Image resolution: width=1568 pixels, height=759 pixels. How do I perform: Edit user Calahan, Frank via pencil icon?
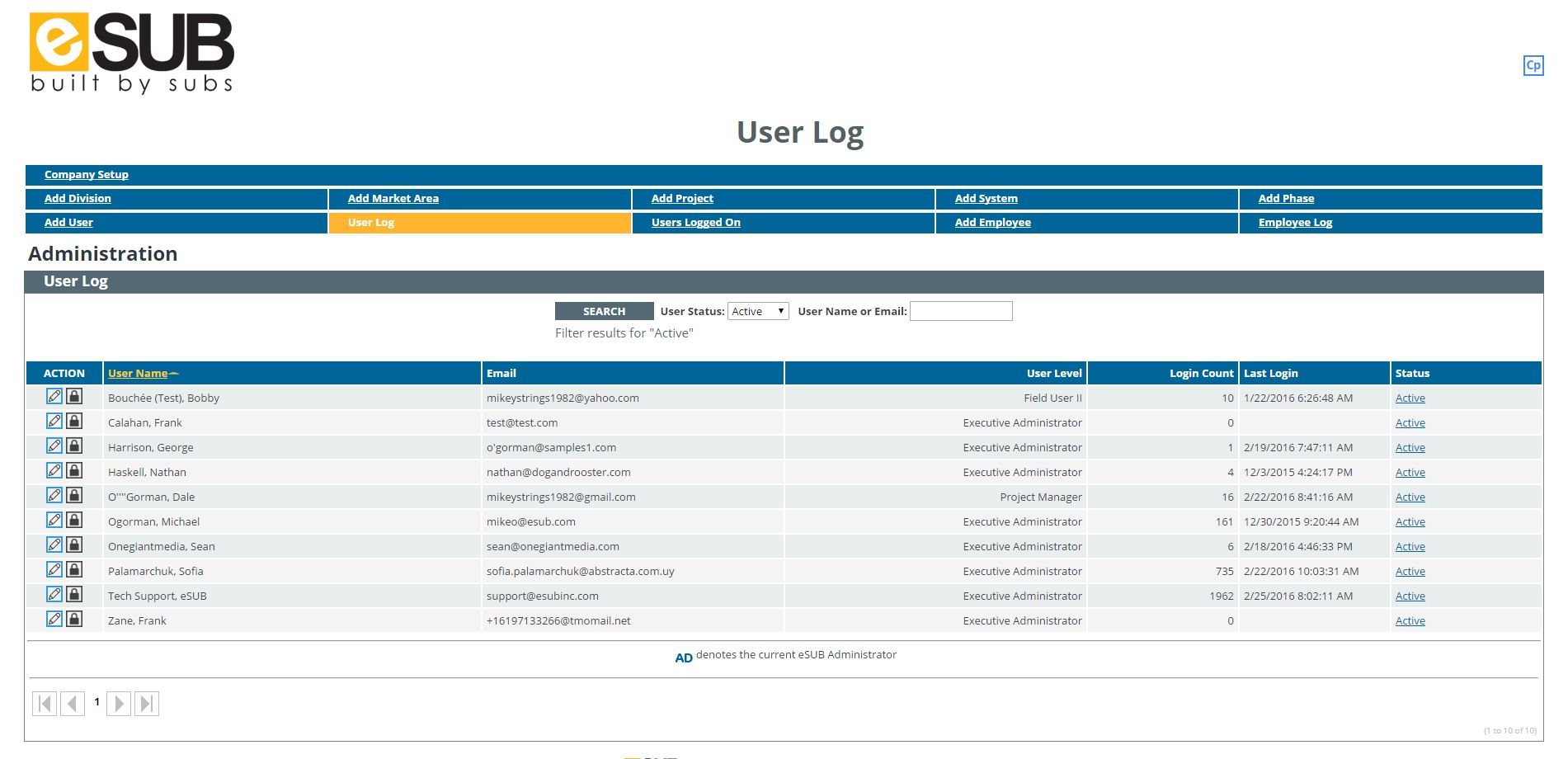[x=54, y=421]
